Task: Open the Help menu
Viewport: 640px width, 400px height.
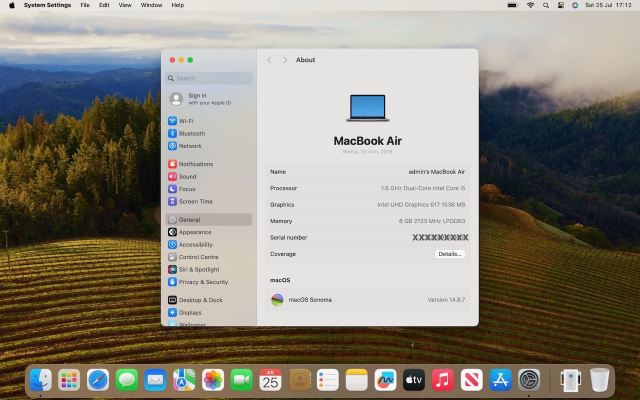Action: tap(178, 5)
